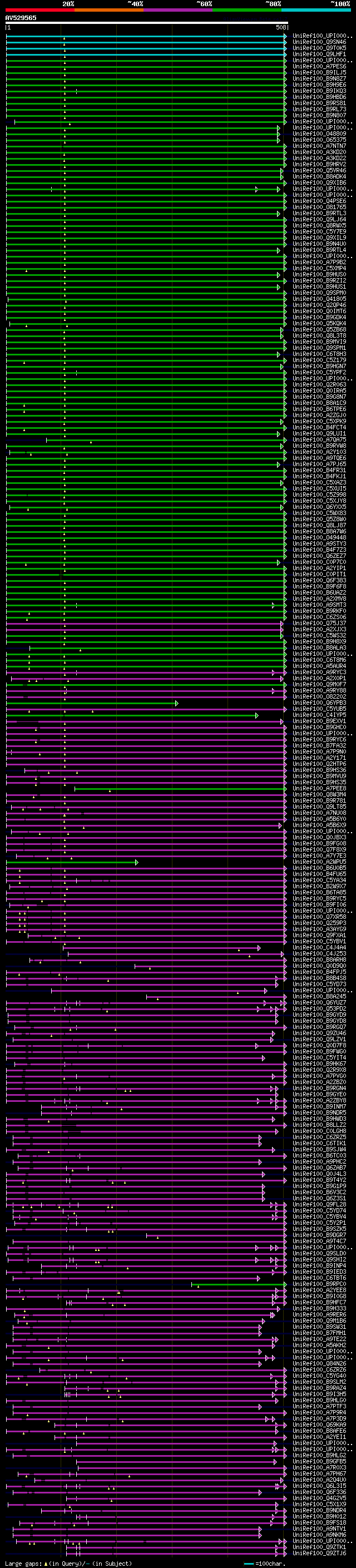Open hit UniRef100_Q9LHF1
Screen dimensions: 356x1568
click(x=319, y=55)
